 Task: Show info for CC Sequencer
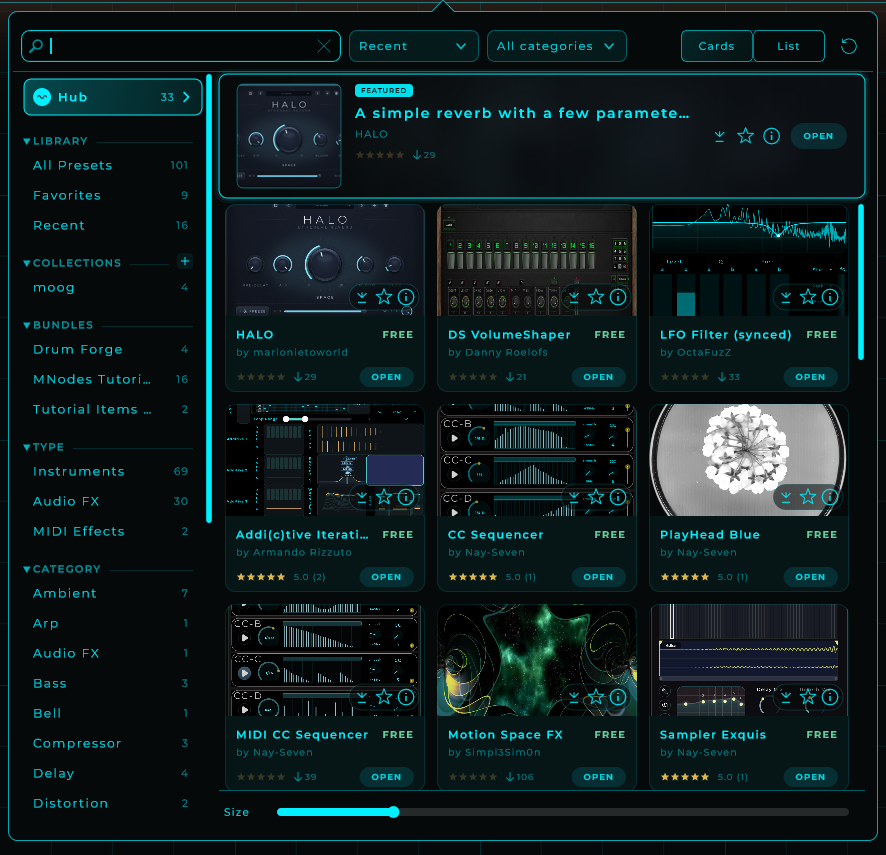(x=618, y=497)
